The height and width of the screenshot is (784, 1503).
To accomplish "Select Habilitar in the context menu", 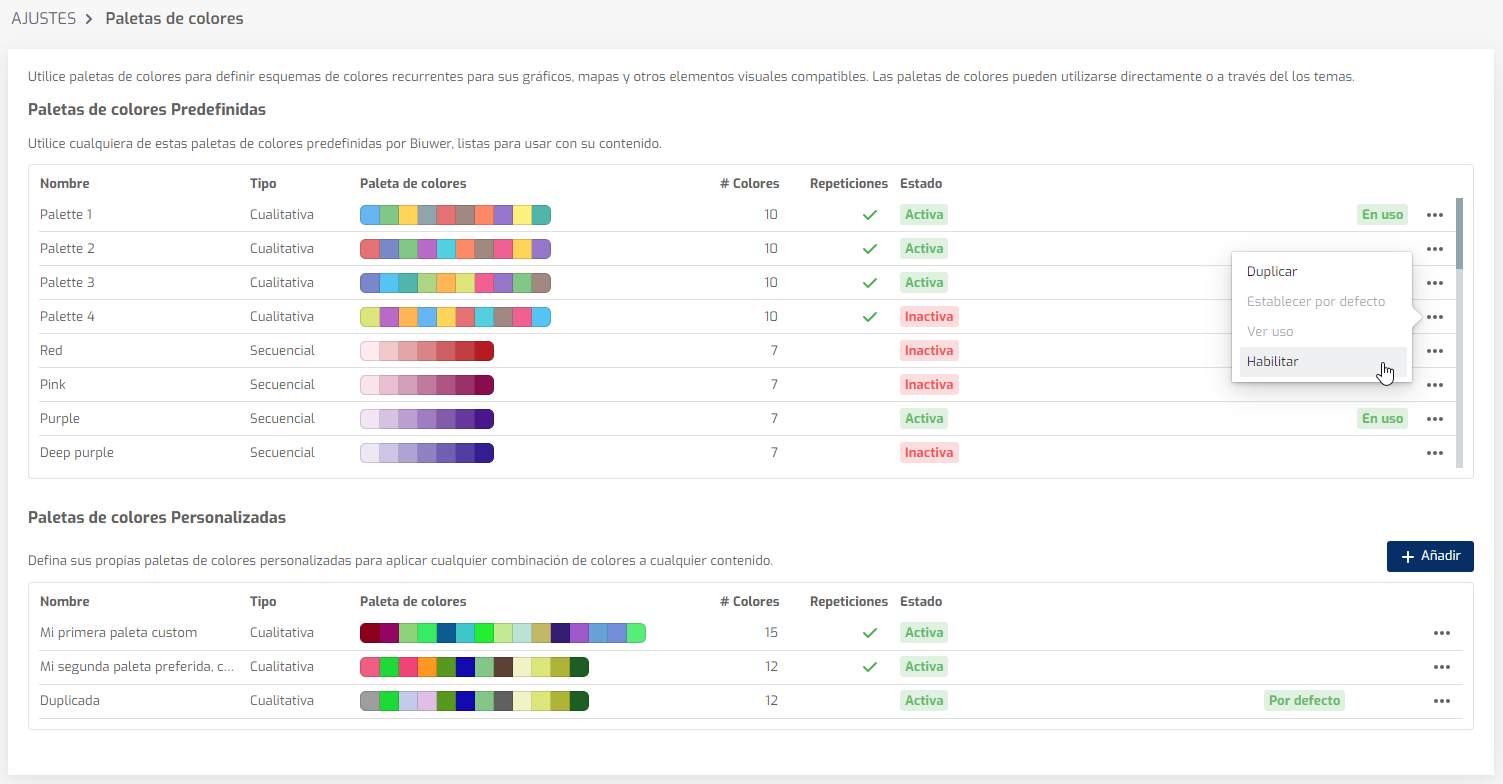I will click(1323, 361).
